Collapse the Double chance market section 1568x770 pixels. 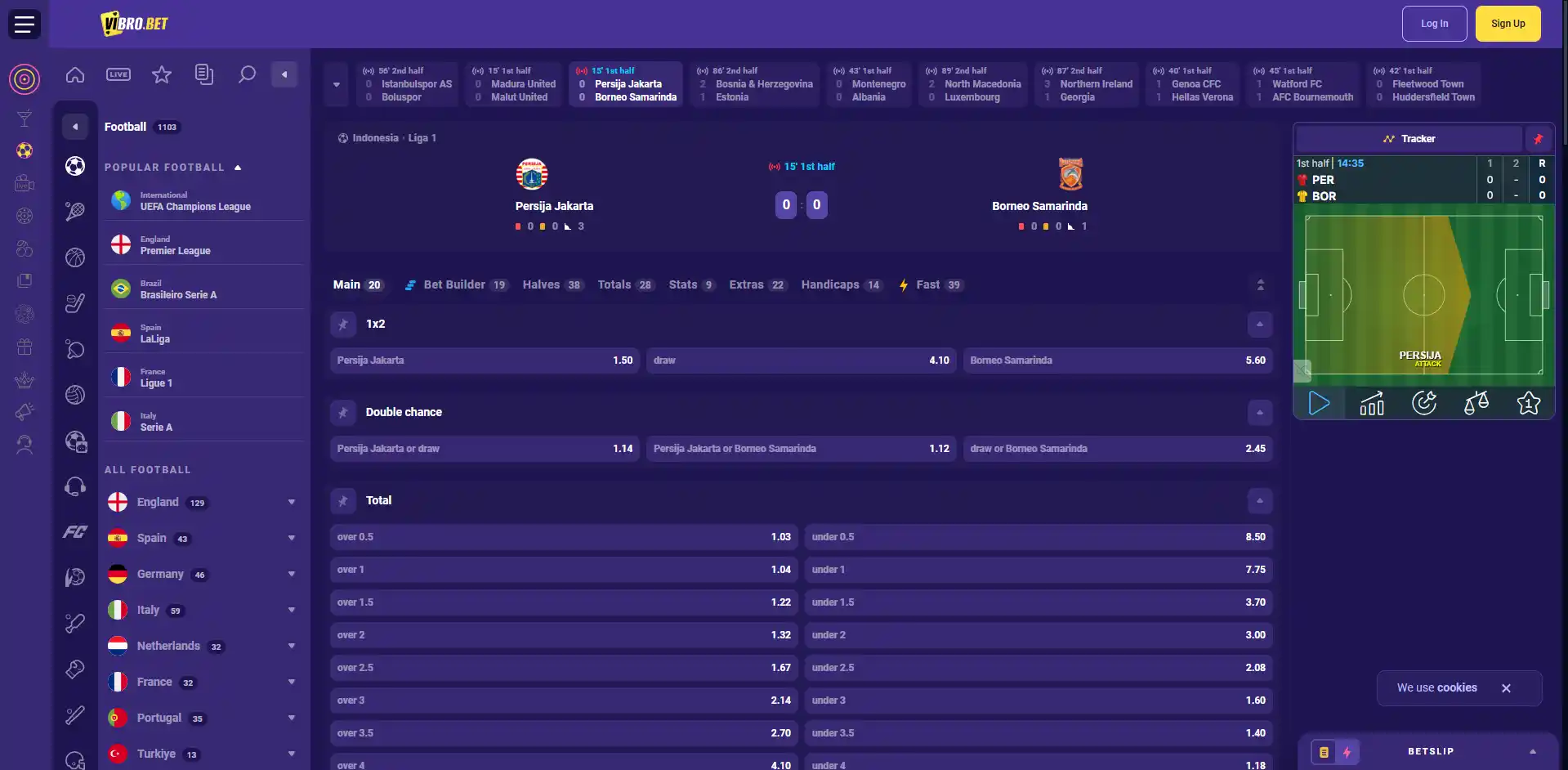1260,413
